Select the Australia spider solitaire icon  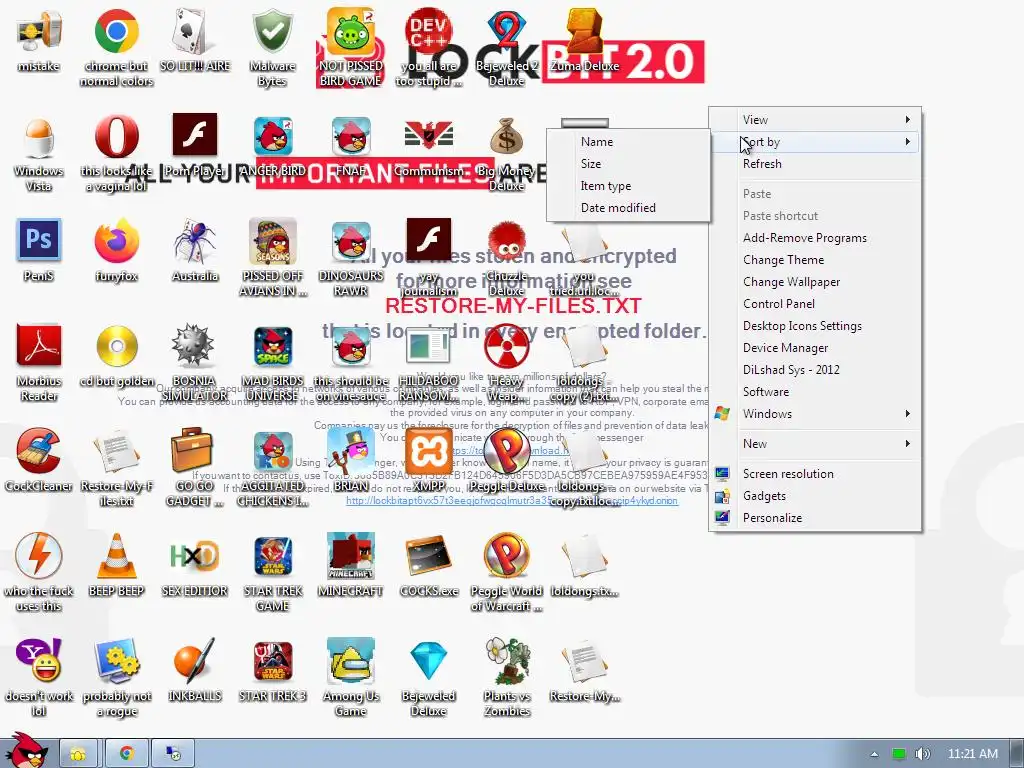tap(195, 251)
